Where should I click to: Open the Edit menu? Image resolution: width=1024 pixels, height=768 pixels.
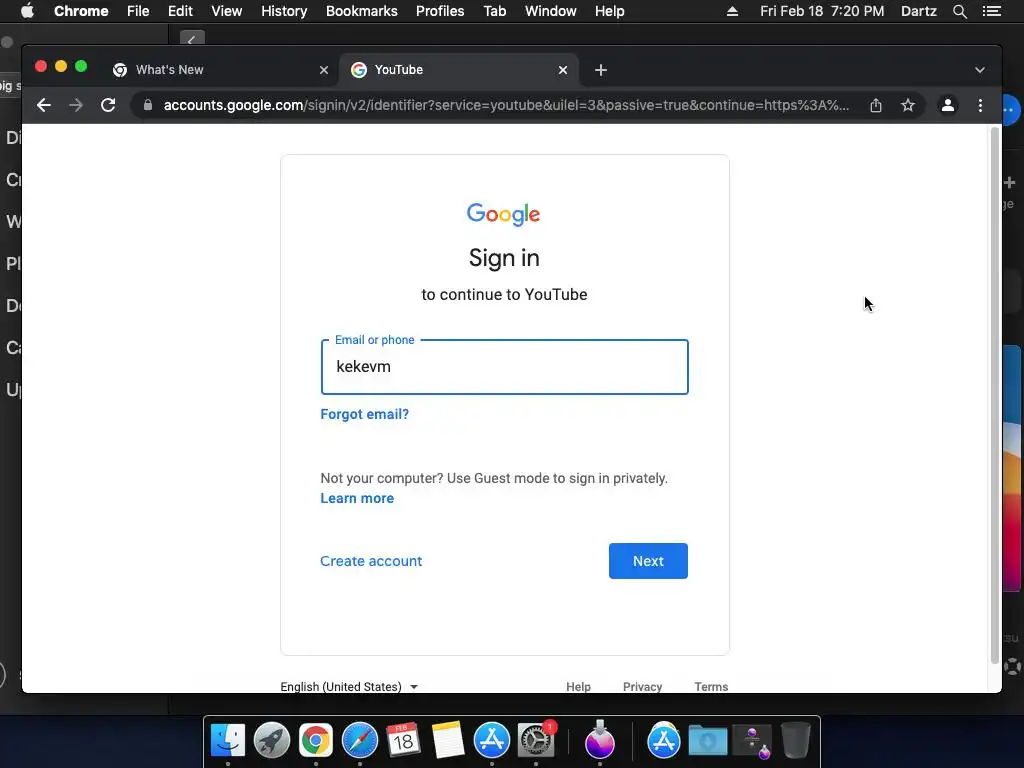coord(180,11)
